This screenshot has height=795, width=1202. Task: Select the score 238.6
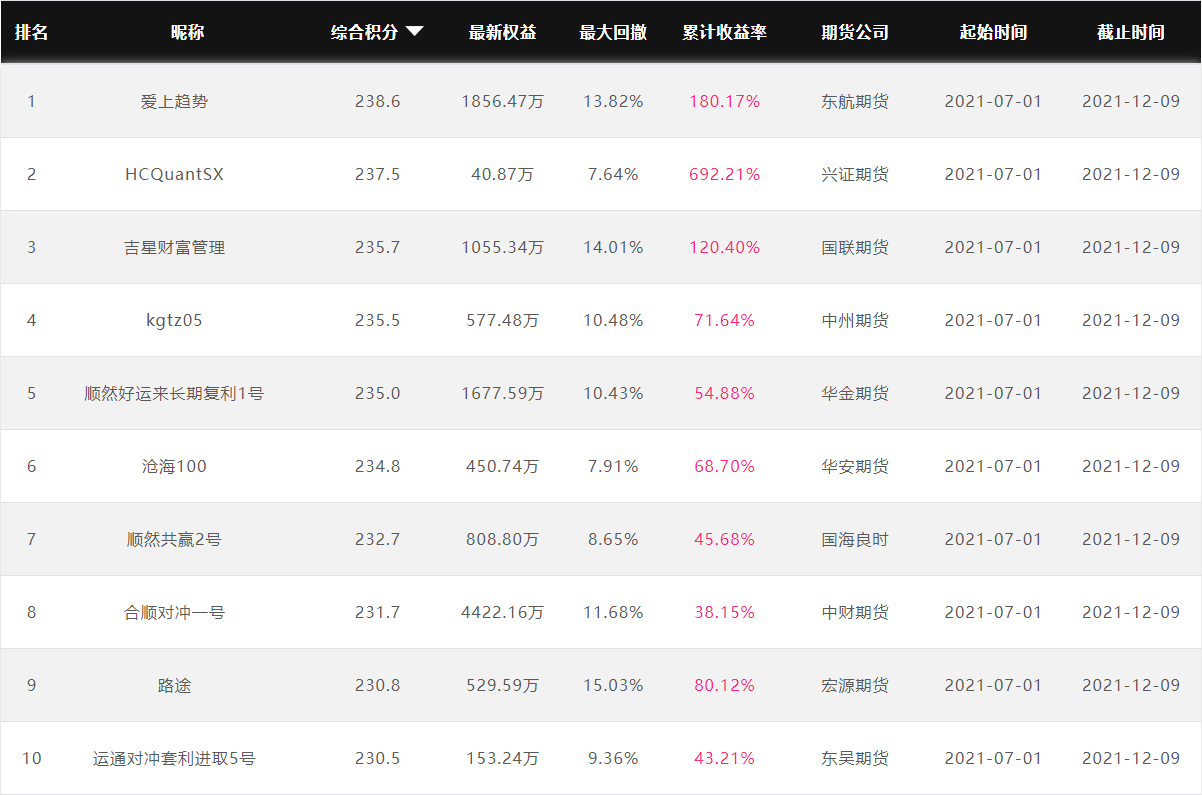[378, 101]
